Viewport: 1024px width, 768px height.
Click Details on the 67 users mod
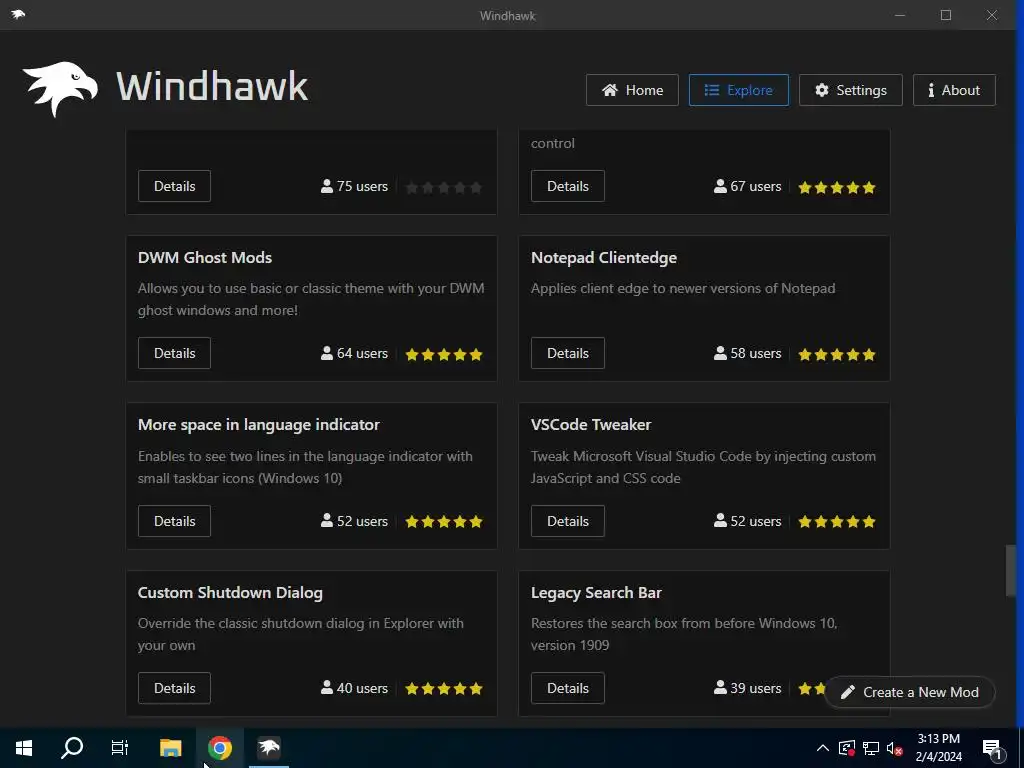pyautogui.click(x=568, y=186)
